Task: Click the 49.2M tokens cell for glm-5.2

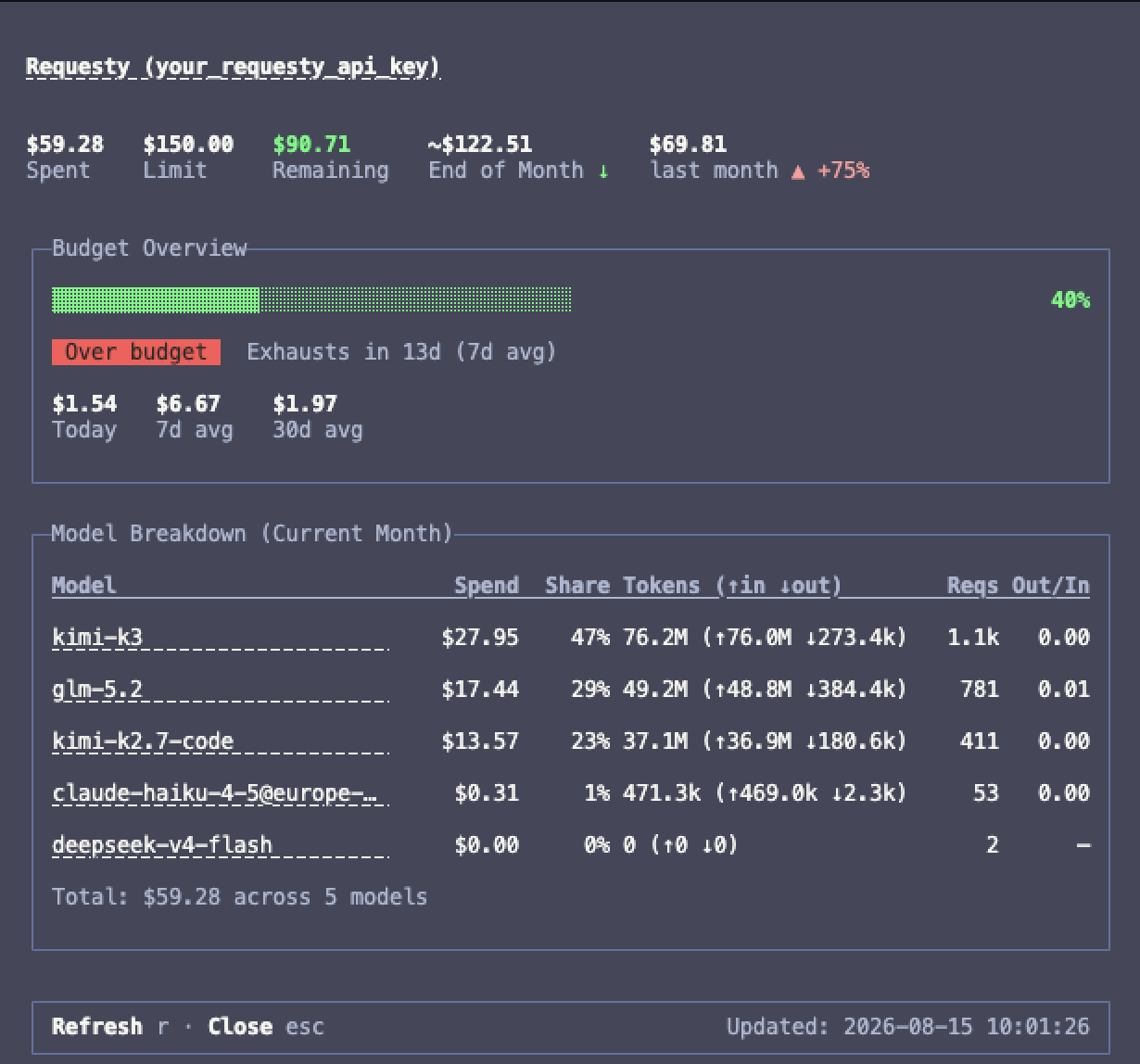Action: click(x=765, y=689)
